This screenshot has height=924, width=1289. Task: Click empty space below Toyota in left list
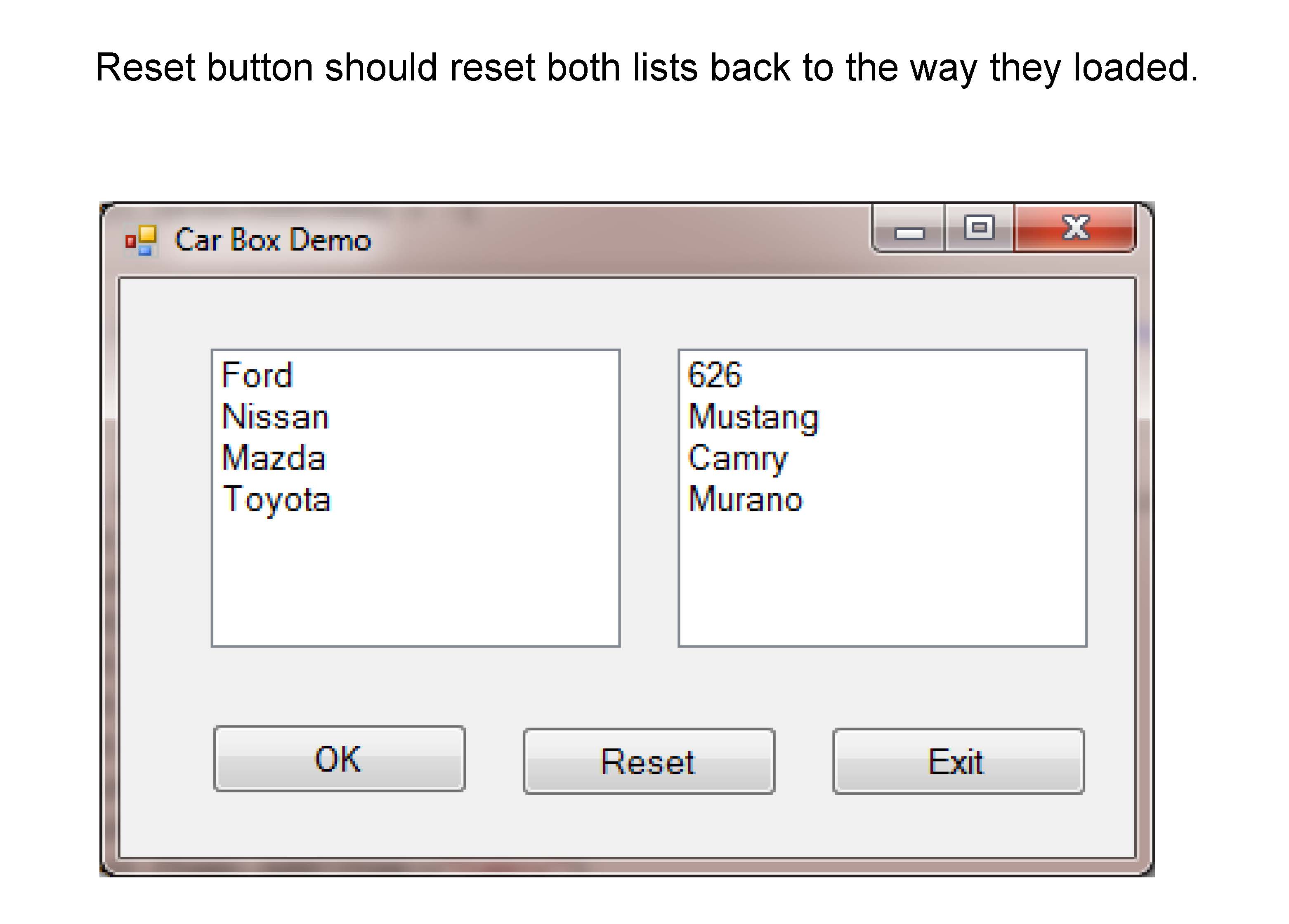click(415, 580)
